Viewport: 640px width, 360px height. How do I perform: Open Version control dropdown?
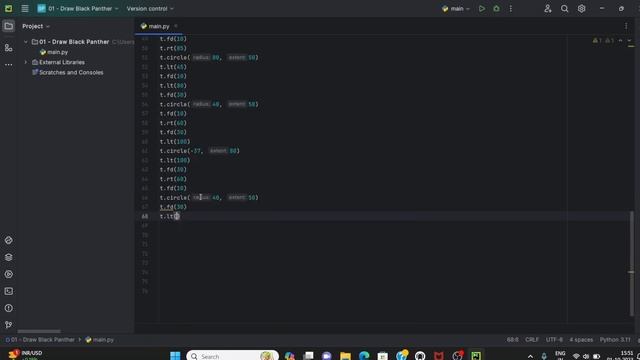150,9
